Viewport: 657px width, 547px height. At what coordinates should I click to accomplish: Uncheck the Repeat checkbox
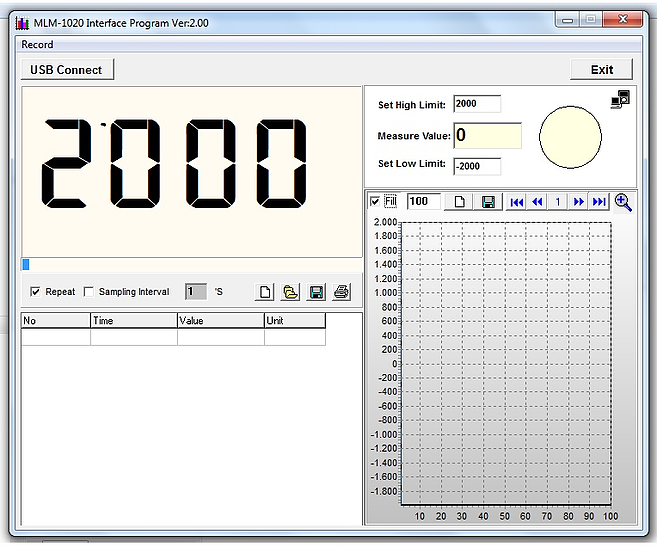(36, 292)
